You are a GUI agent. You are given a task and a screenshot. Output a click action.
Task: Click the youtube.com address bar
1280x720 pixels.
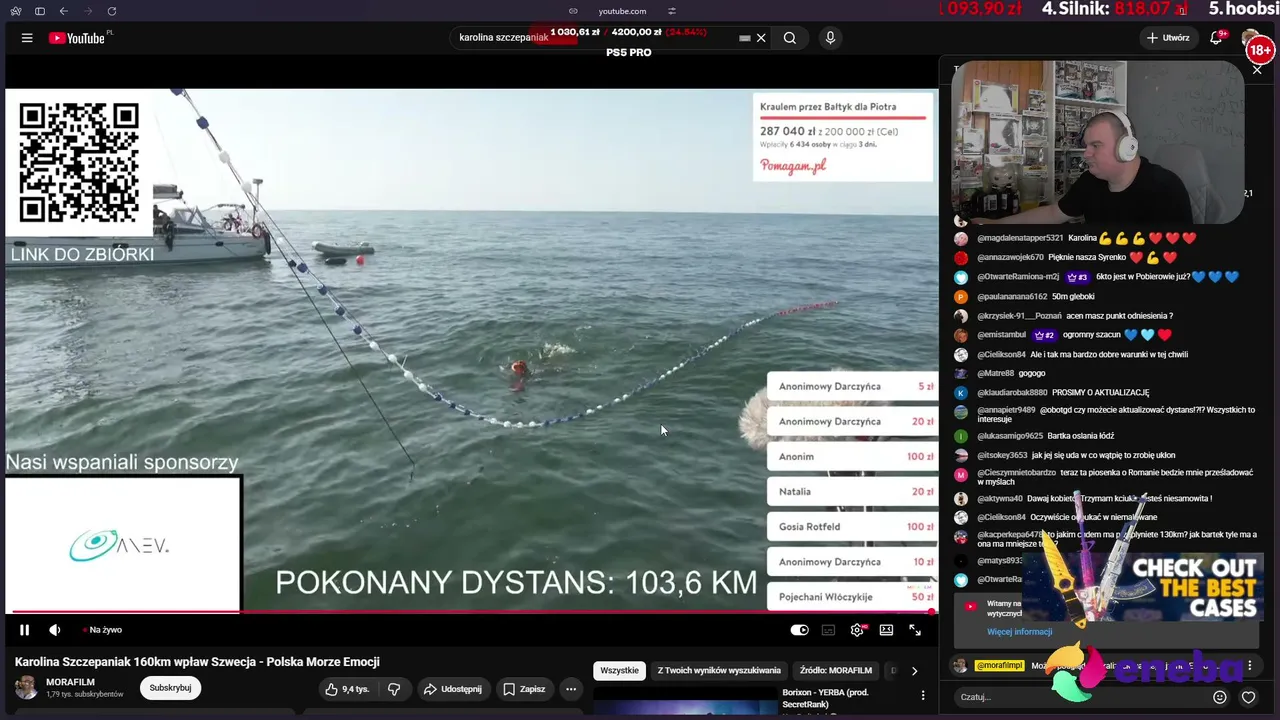(622, 11)
